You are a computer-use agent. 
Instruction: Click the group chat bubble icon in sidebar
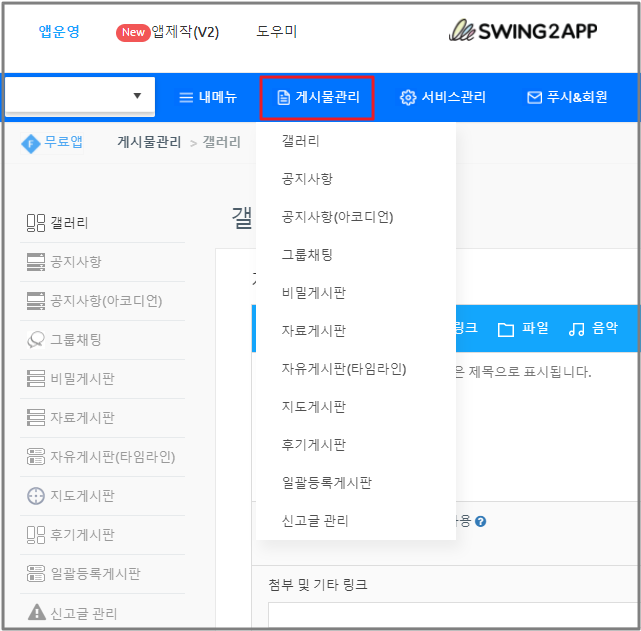tap(35, 340)
